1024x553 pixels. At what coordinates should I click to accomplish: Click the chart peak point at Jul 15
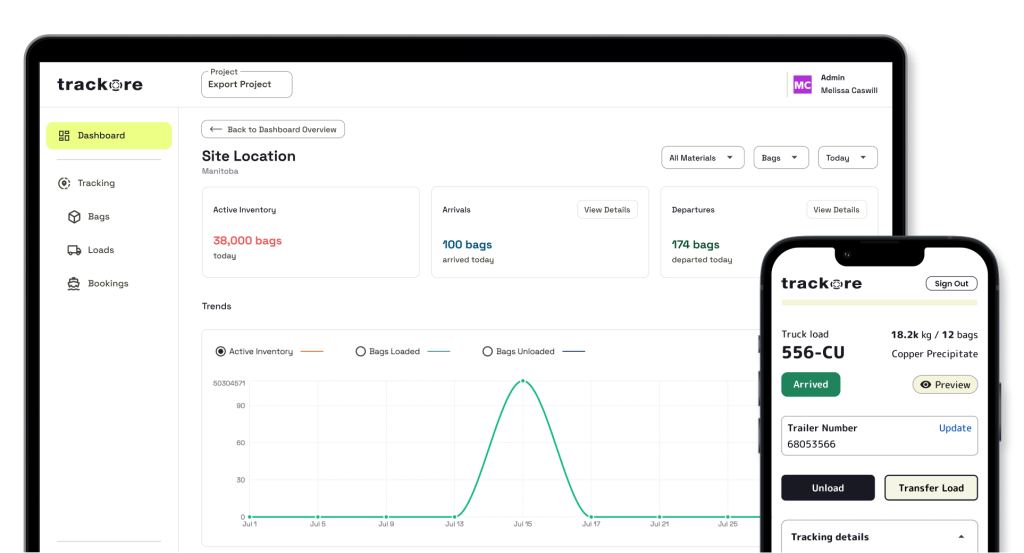click(522, 381)
